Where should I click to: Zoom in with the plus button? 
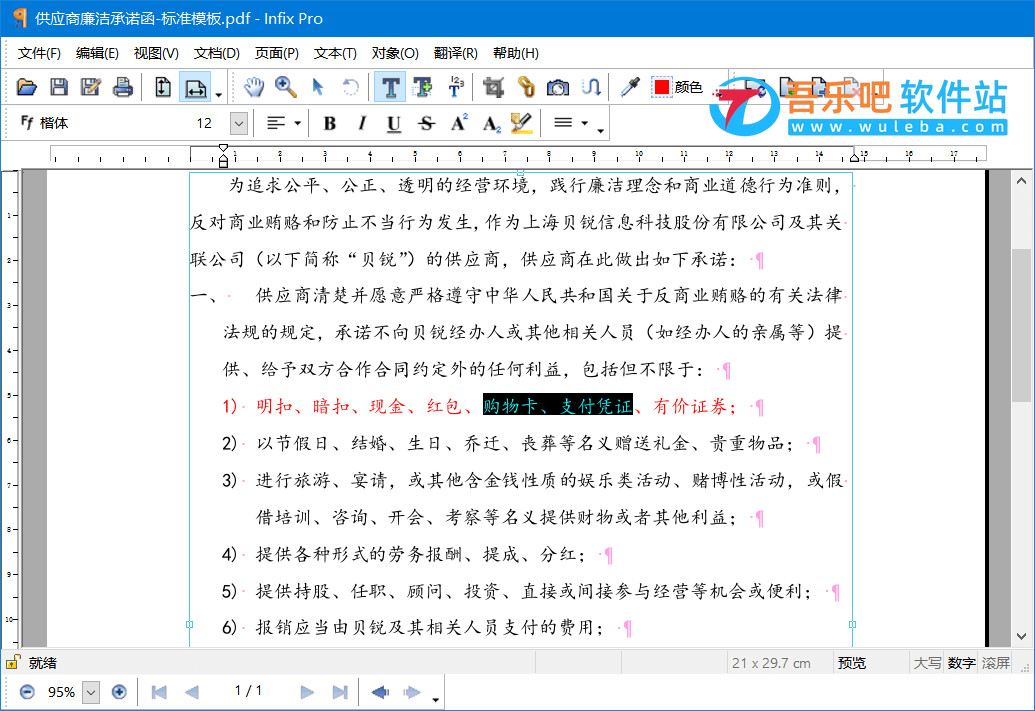point(119,692)
